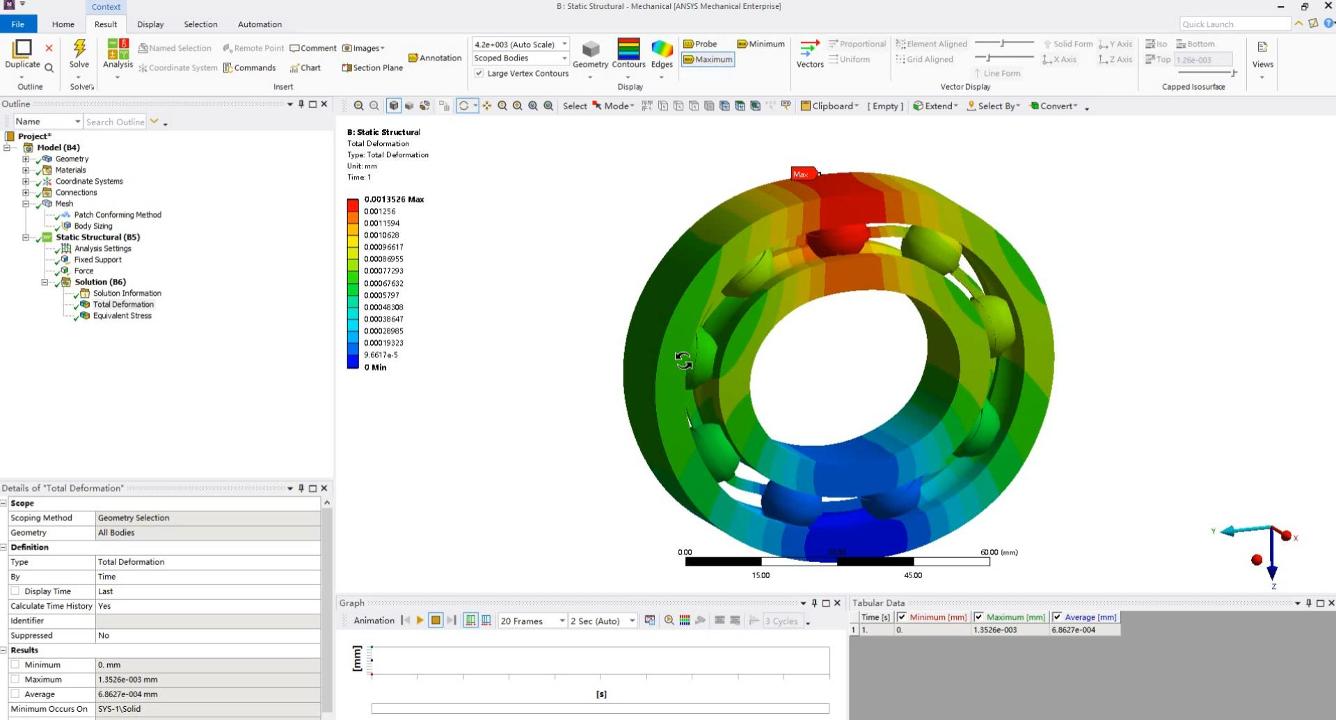Image resolution: width=1336 pixels, height=720 pixels.
Task: Insert a Section Plane
Action: (372, 68)
